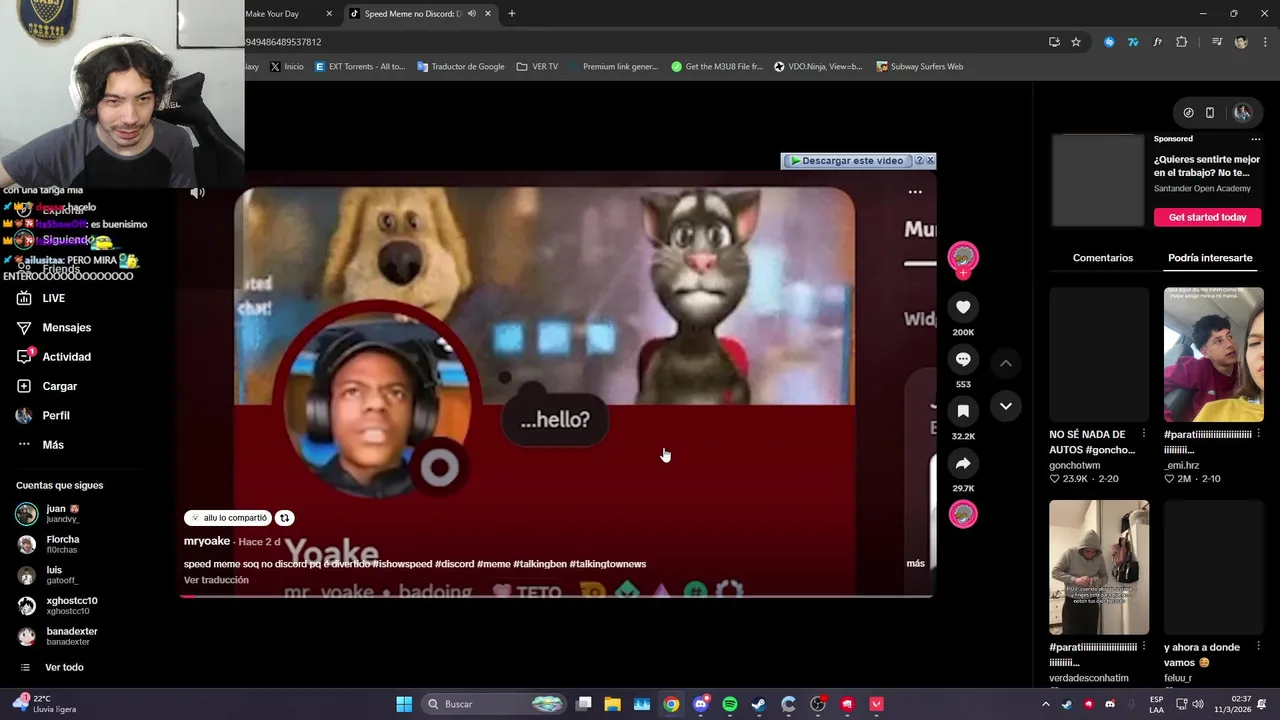Open Discord from the taskbar
Viewport: 1280px width, 720px height.
pyautogui.click(x=701, y=704)
